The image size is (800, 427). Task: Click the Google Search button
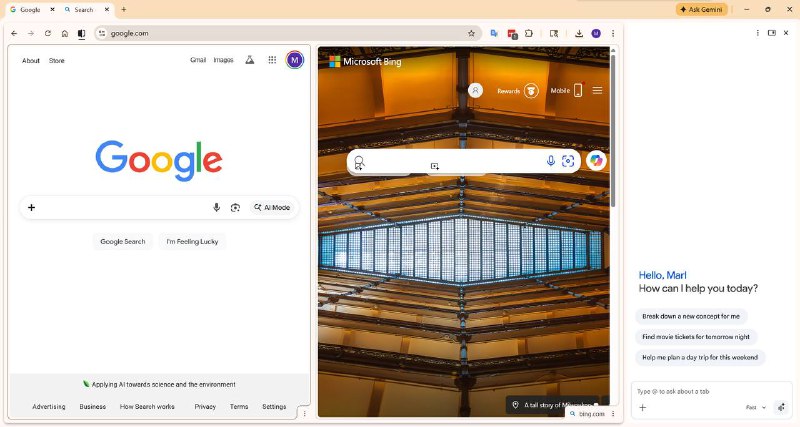click(122, 241)
